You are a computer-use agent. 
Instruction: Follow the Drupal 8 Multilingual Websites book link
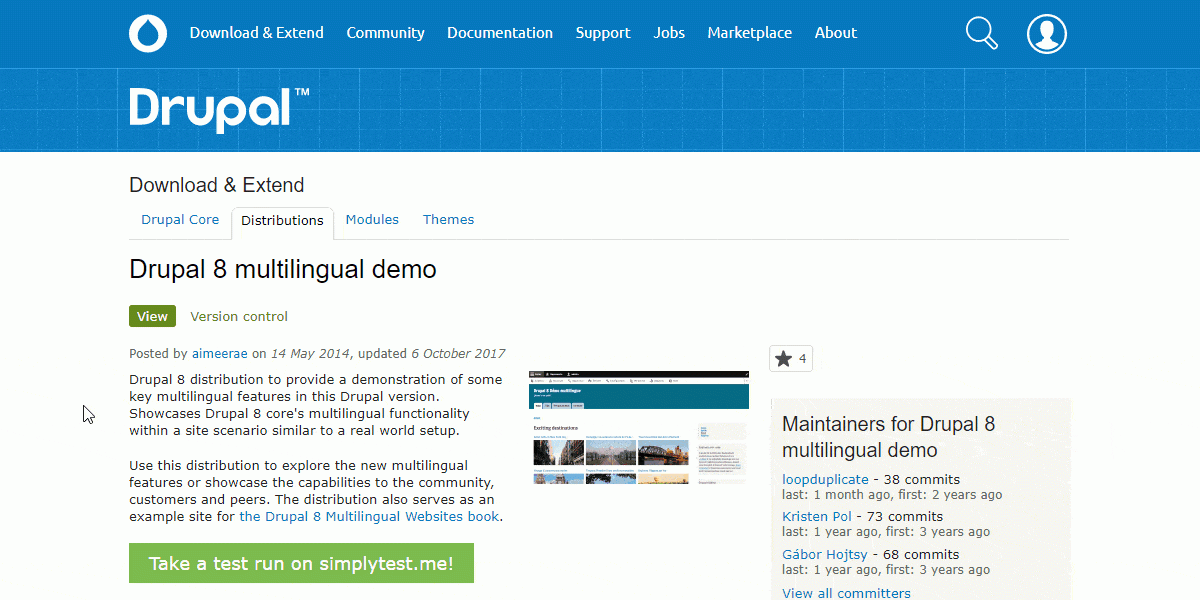click(x=369, y=517)
